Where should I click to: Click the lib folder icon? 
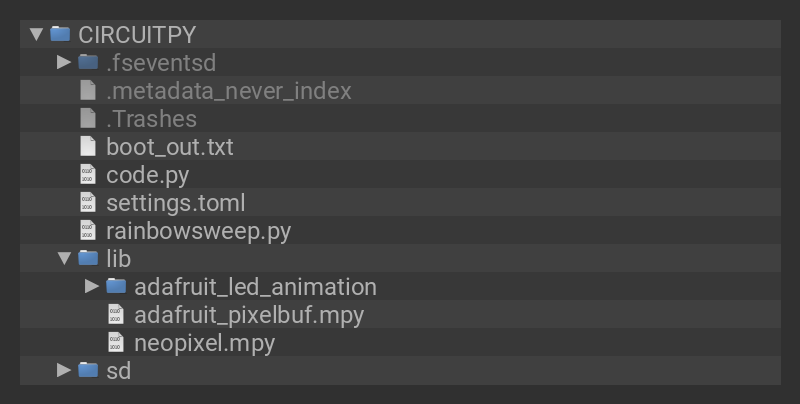pyautogui.click(x=88, y=258)
